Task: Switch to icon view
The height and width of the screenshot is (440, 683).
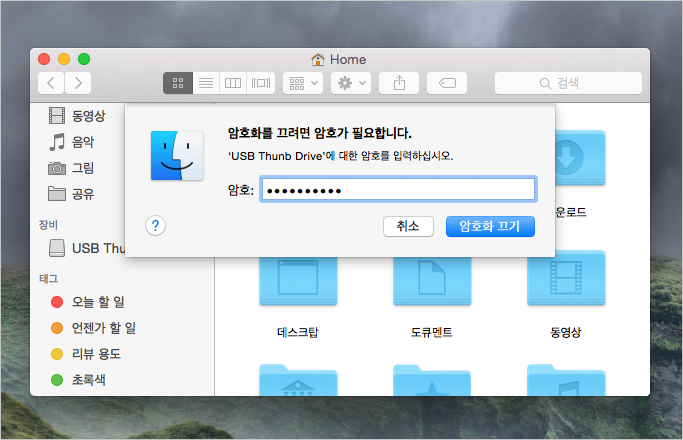Action: pyautogui.click(x=178, y=83)
